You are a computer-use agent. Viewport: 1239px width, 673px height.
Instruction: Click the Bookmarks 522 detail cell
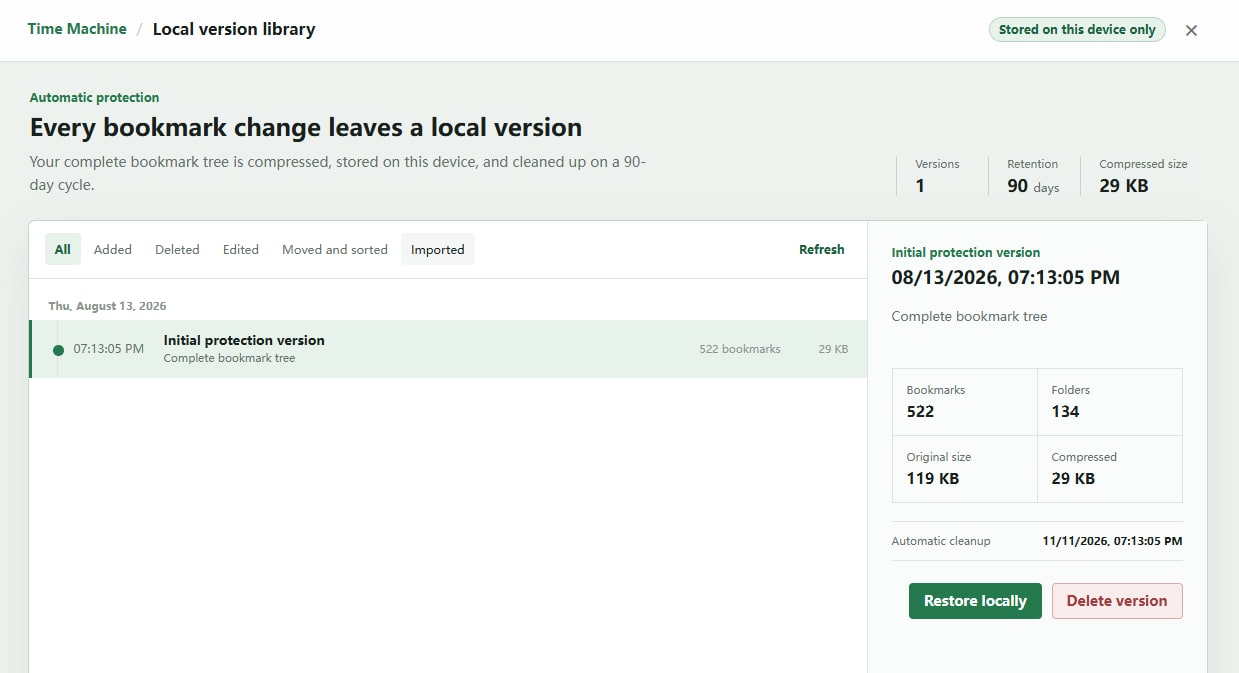(x=965, y=402)
